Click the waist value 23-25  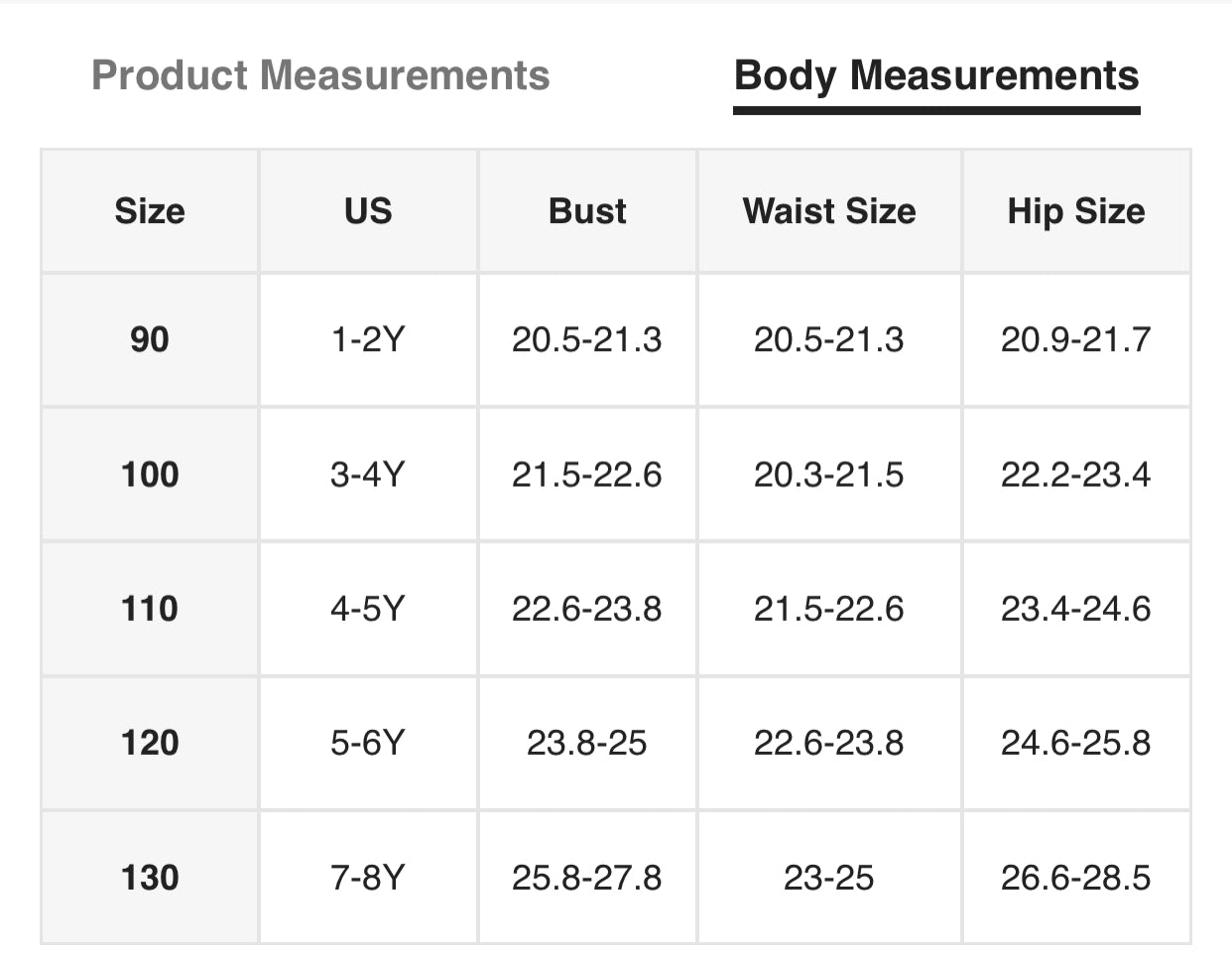tap(829, 878)
